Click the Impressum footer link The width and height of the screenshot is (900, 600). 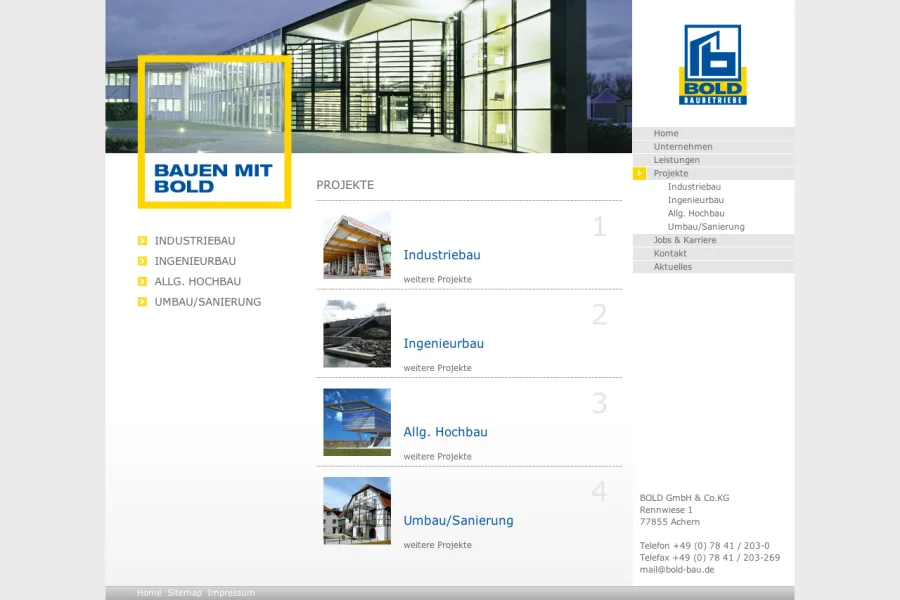pyautogui.click(x=231, y=593)
